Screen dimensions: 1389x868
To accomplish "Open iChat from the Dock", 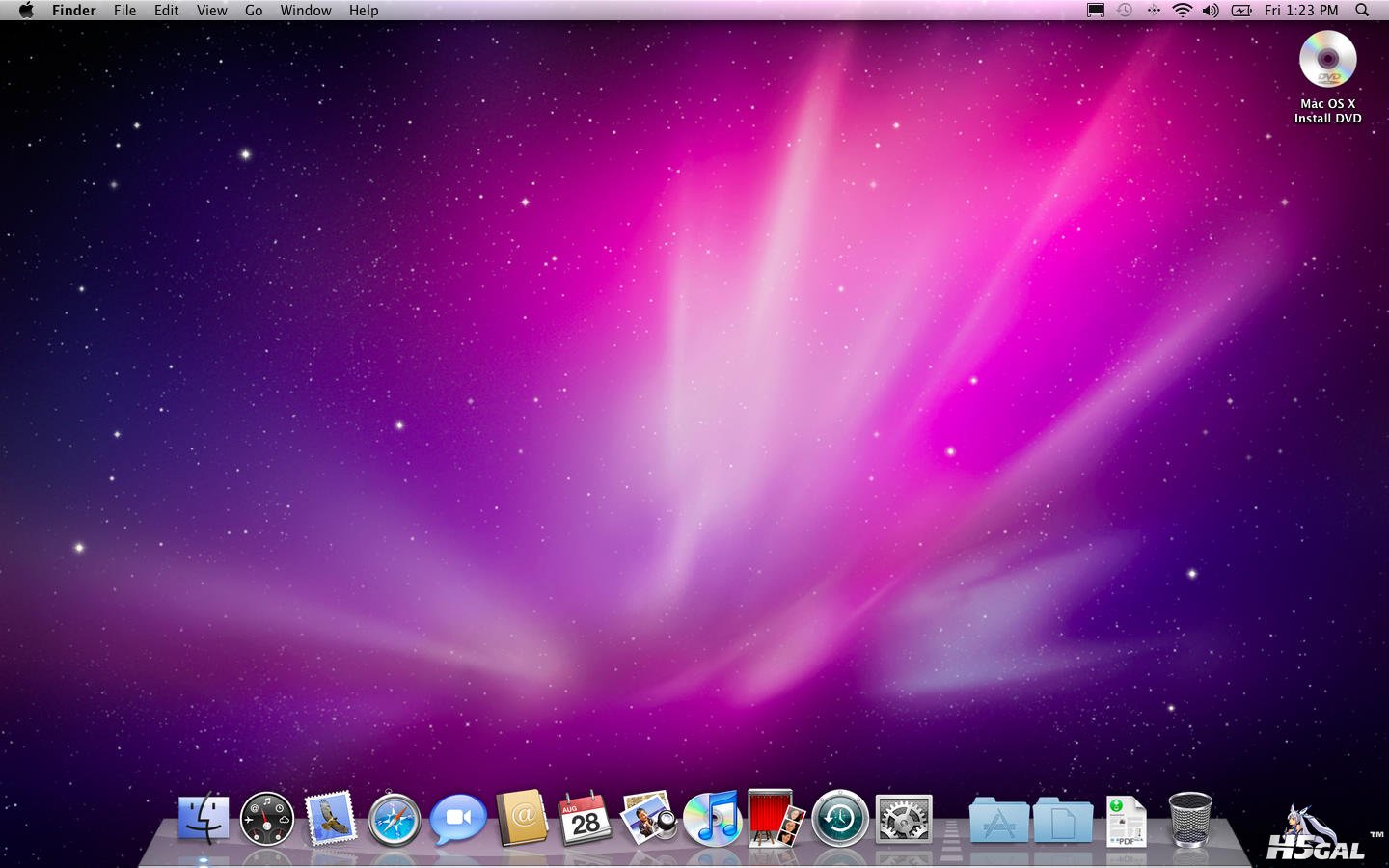I will click(458, 819).
